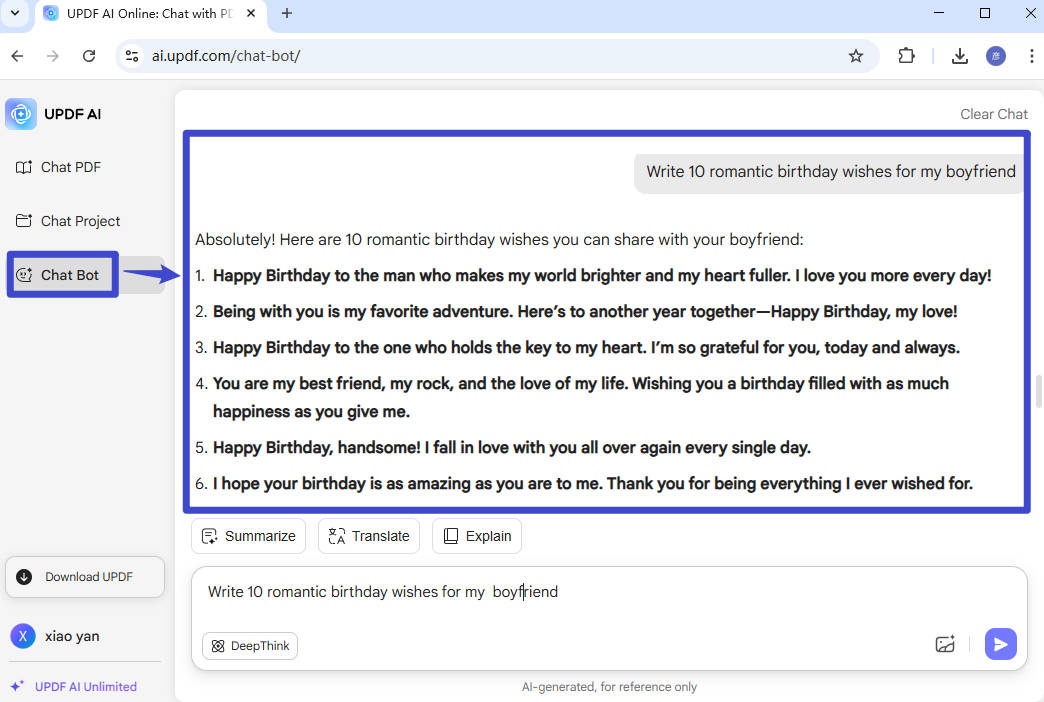Image resolution: width=1044 pixels, height=702 pixels.
Task: Click the address bar URL ai.updf.com/chat-bot/
Action: (x=226, y=56)
